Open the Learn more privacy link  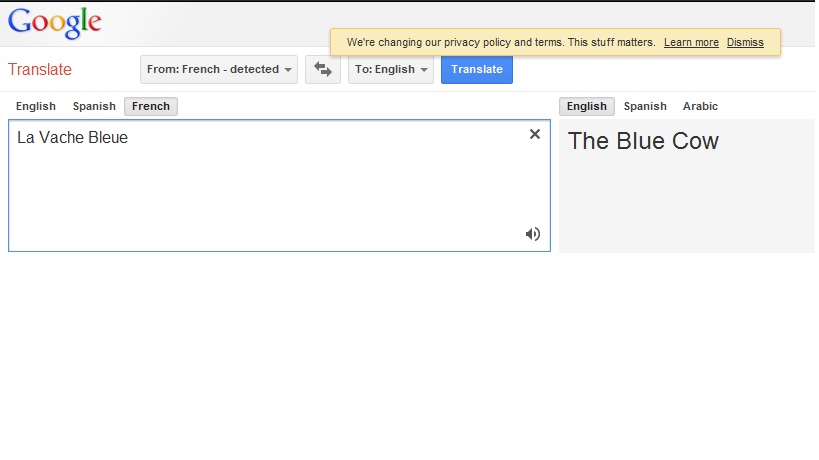691,43
